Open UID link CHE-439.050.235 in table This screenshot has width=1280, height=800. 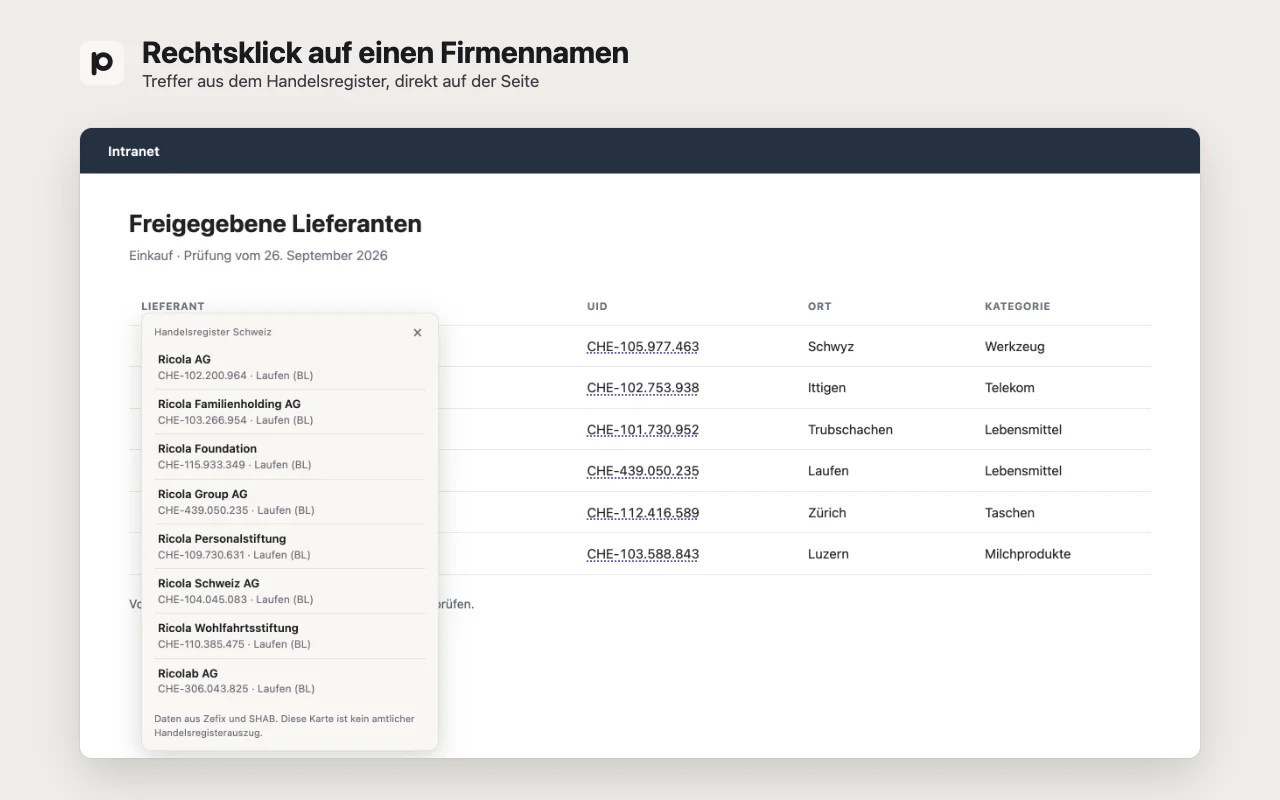click(643, 471)
